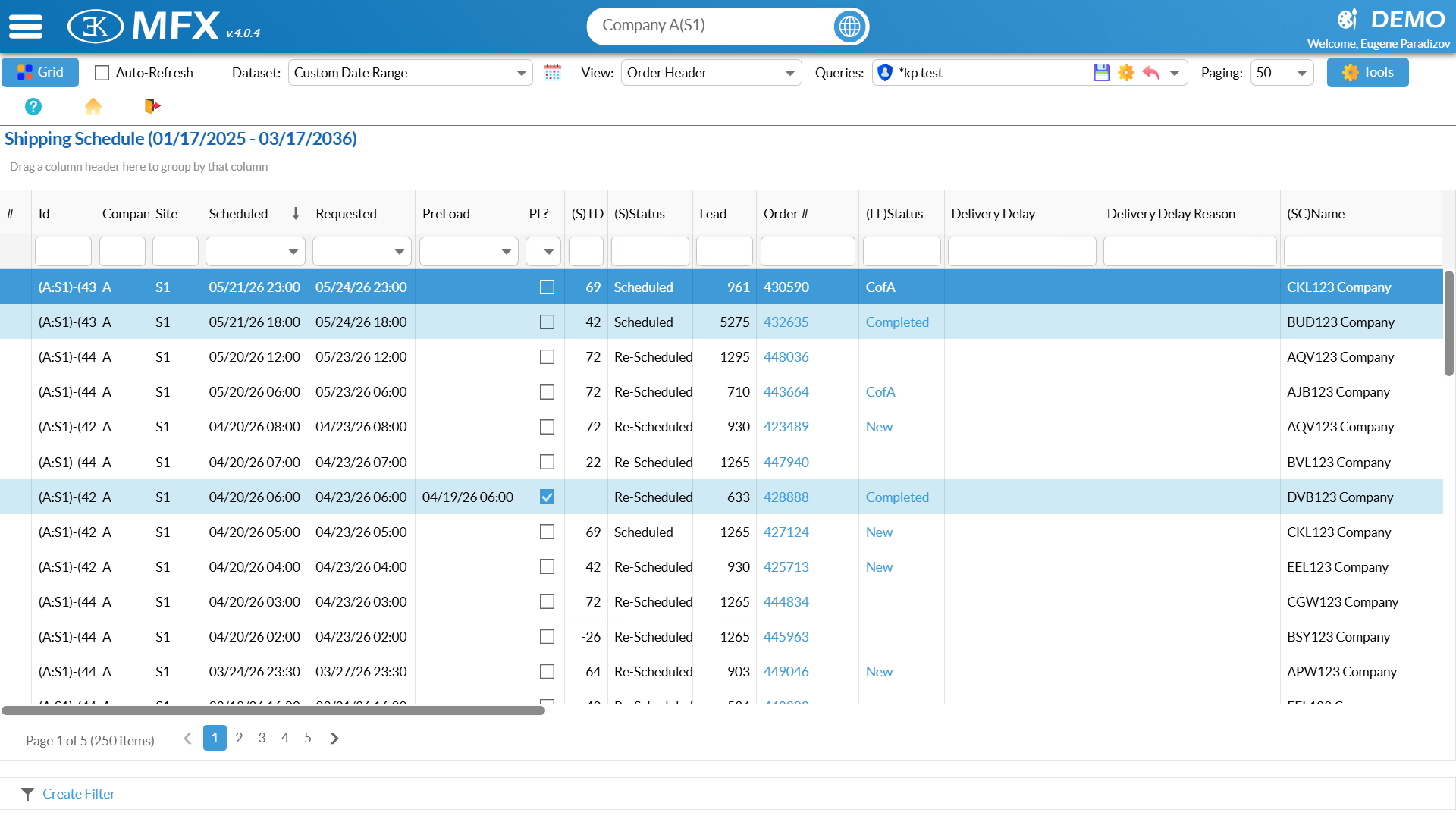Go to previous page arrow

point(187,738)
